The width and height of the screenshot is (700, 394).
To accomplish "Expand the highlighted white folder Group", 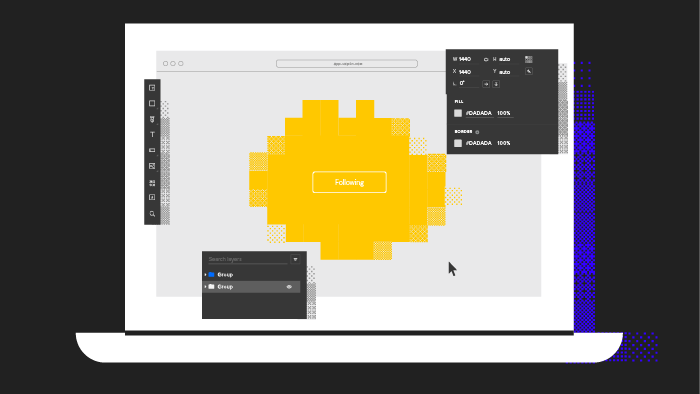I will point(205,286).
